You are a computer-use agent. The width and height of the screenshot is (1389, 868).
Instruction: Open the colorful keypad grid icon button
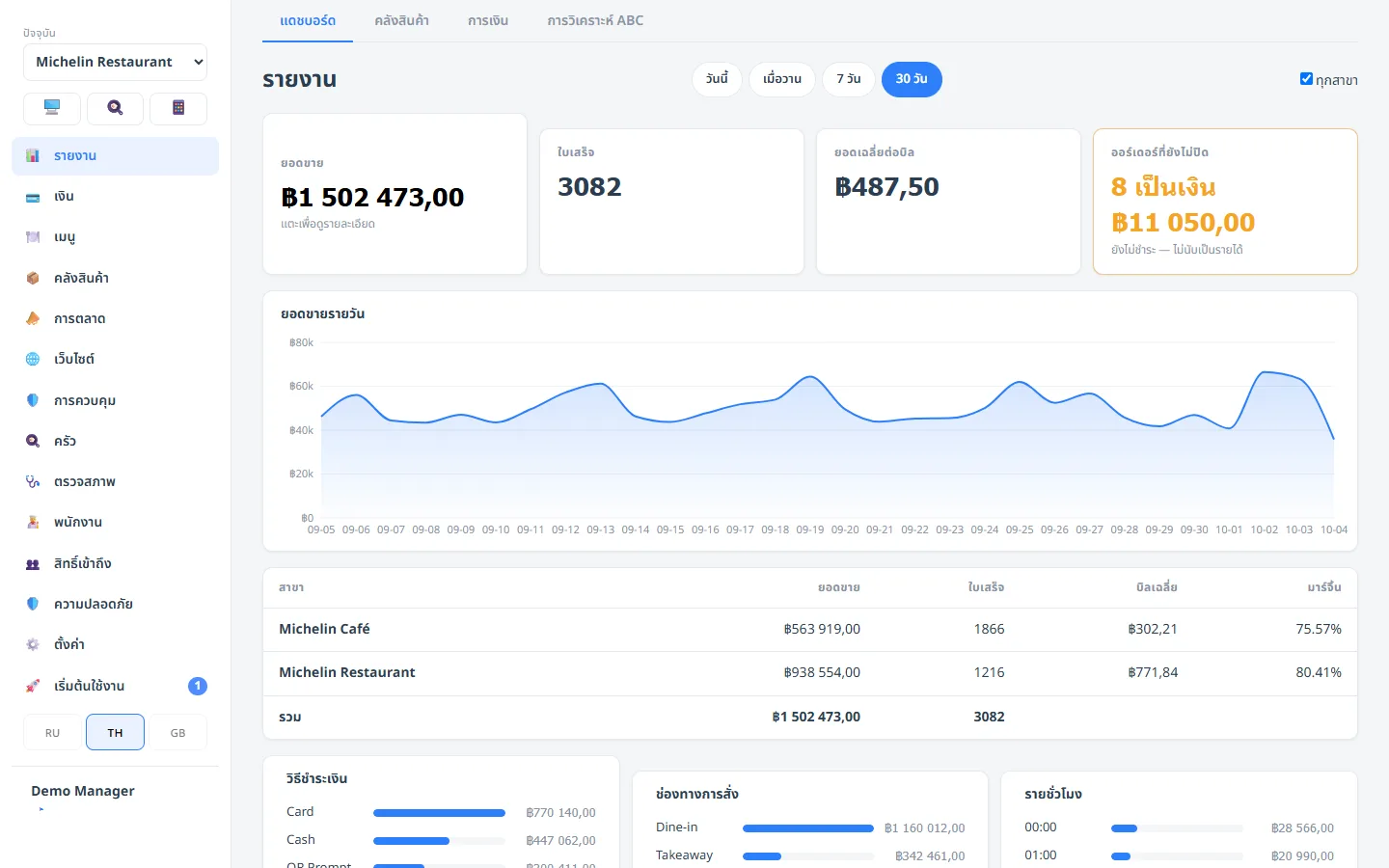click(x=178, y=109)
